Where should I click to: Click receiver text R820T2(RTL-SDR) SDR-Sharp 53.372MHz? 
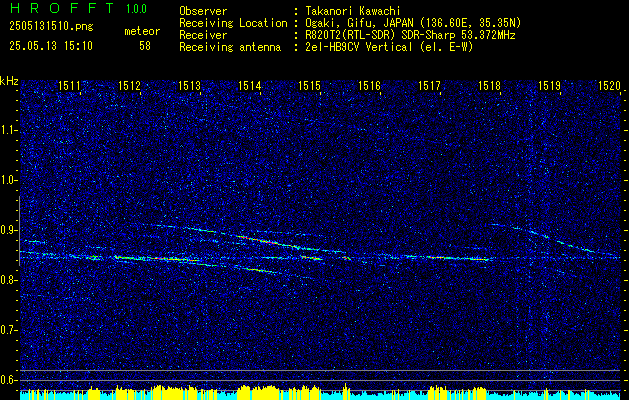410,35
